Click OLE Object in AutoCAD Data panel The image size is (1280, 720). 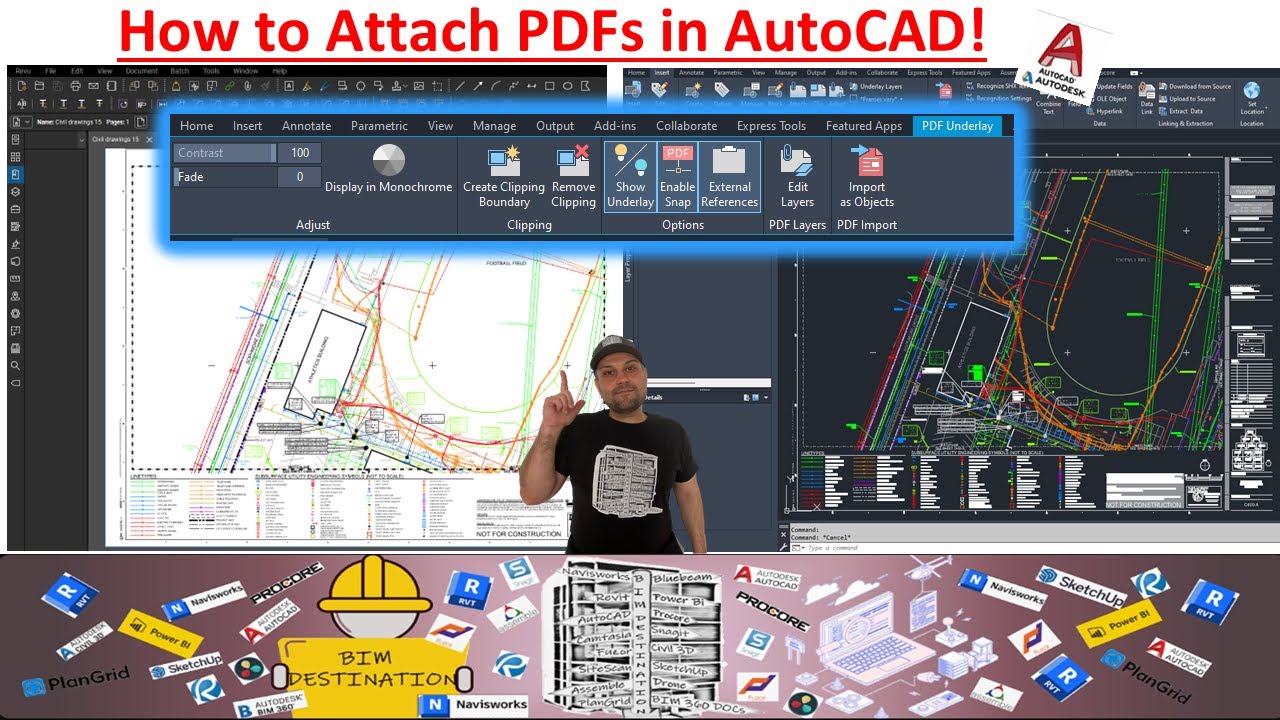(1109, 99)
